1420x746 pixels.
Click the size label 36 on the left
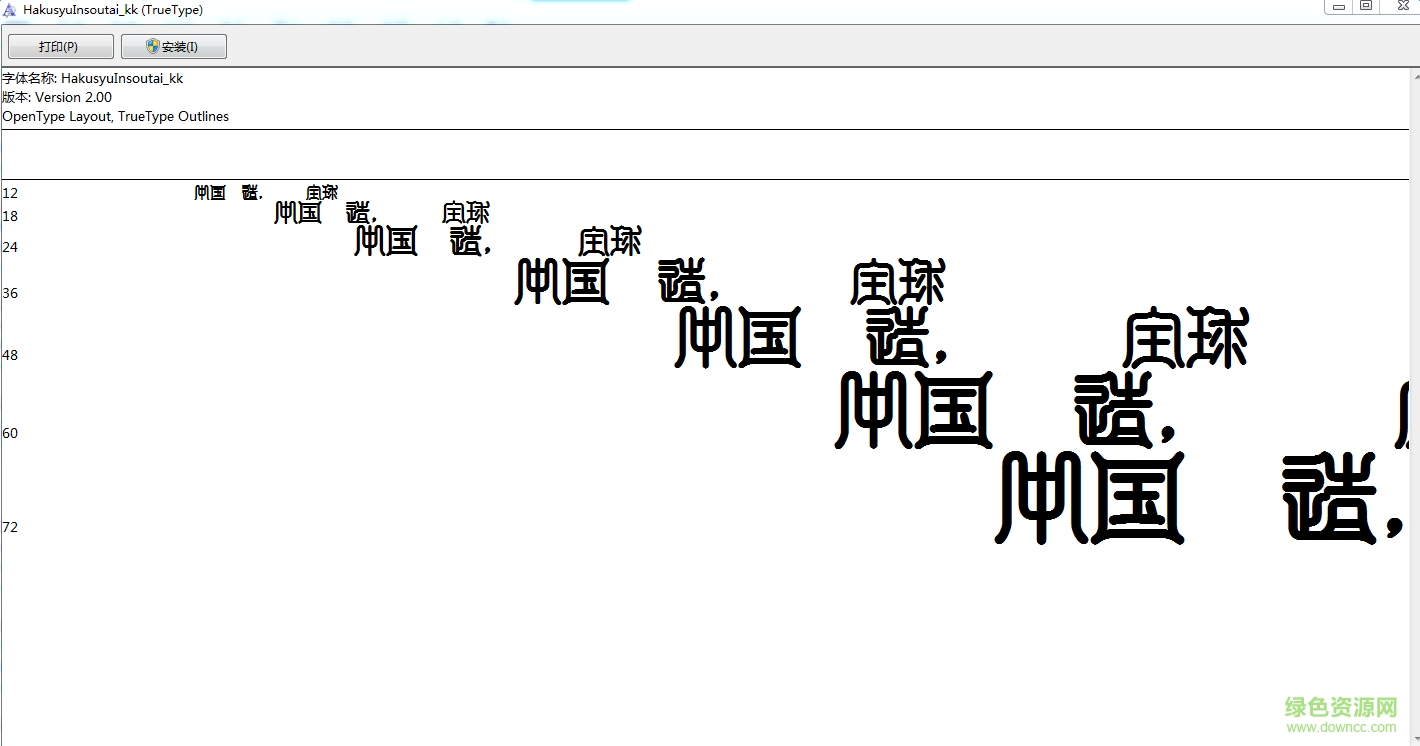click(10, 293)
